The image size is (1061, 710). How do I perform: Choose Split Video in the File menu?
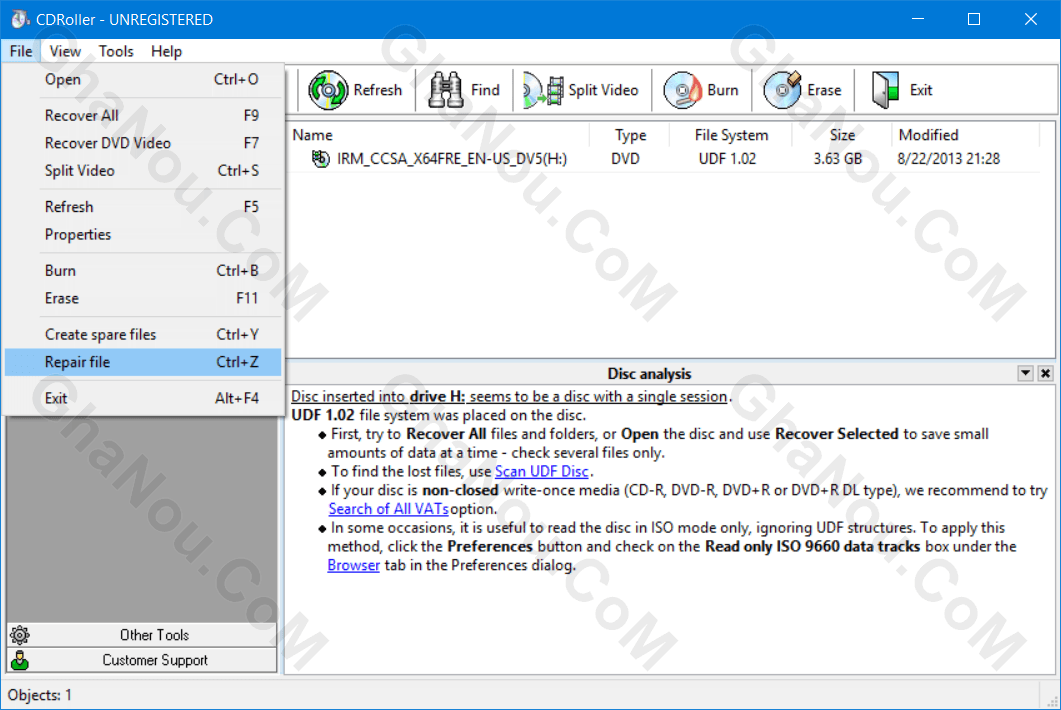pyautogui.click(x=143, y=171)
